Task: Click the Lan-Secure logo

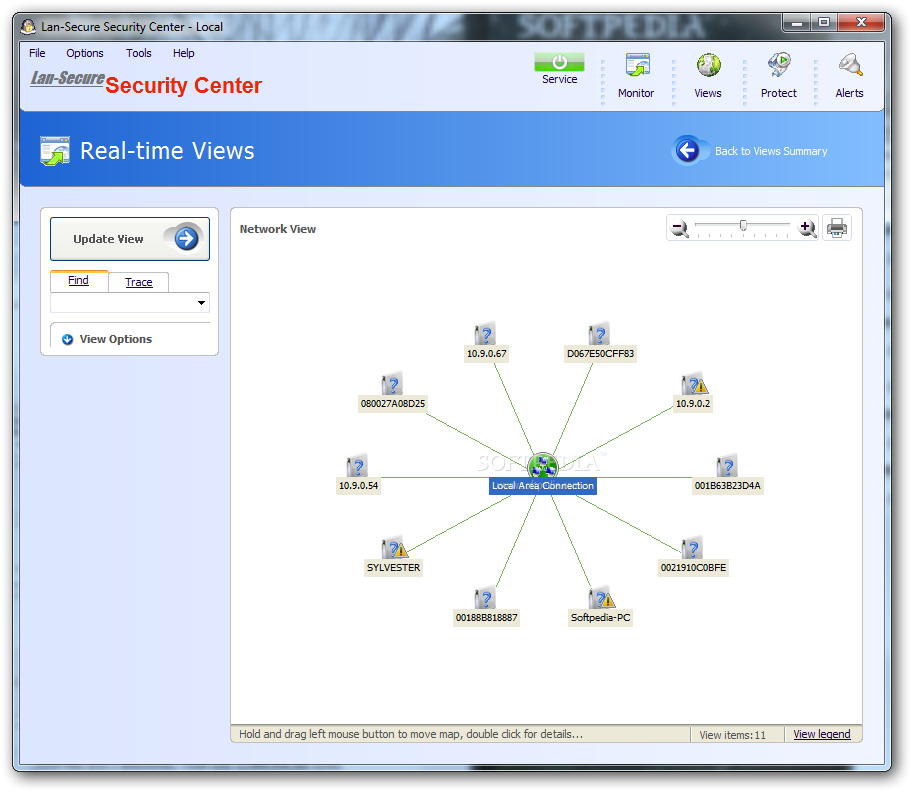Action: tap(67, 79)
